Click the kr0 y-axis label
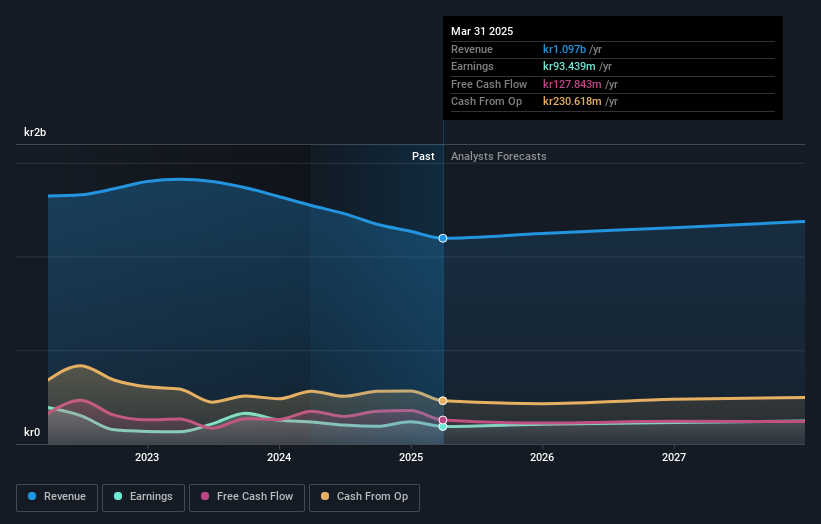821x524 pixels. point(32,432)
